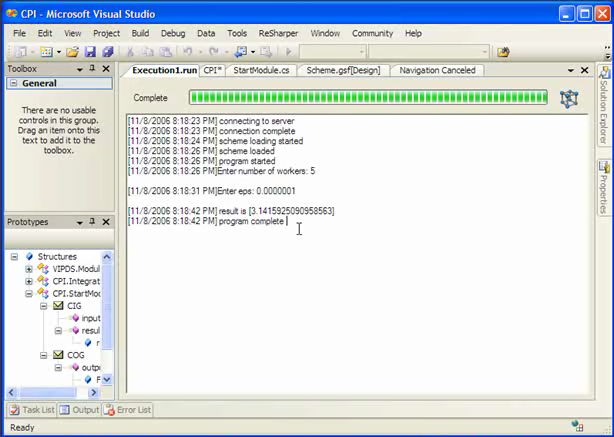Collapse the General toolbox group
The height and width of the screenshot is (437, 614).
(13, 83)
